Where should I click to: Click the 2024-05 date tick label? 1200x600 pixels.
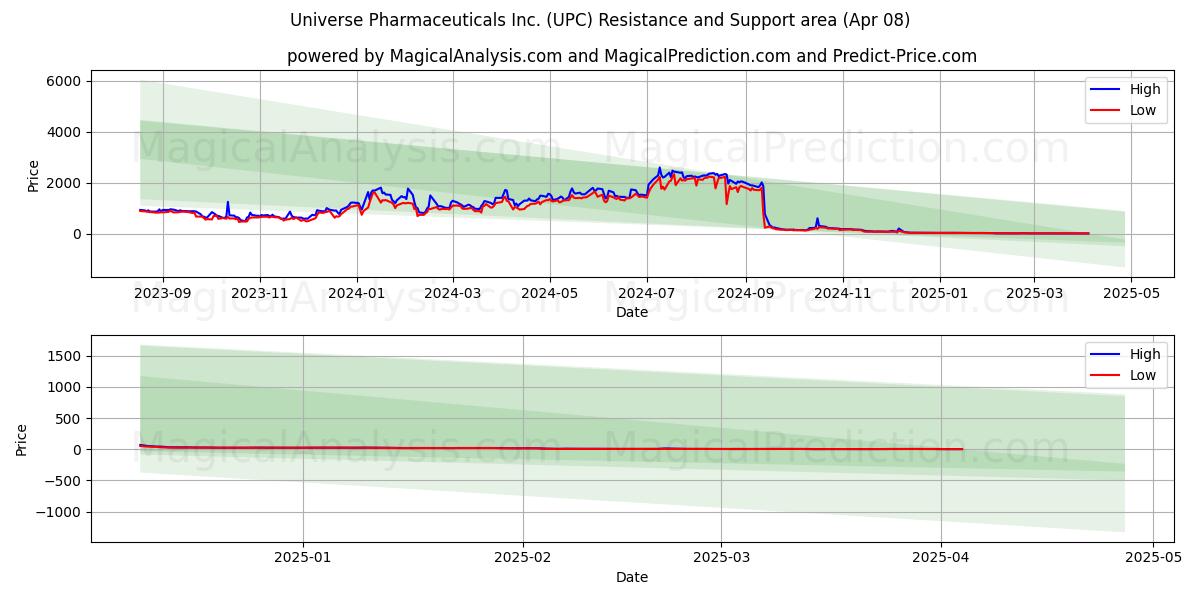tap(550, 294)
